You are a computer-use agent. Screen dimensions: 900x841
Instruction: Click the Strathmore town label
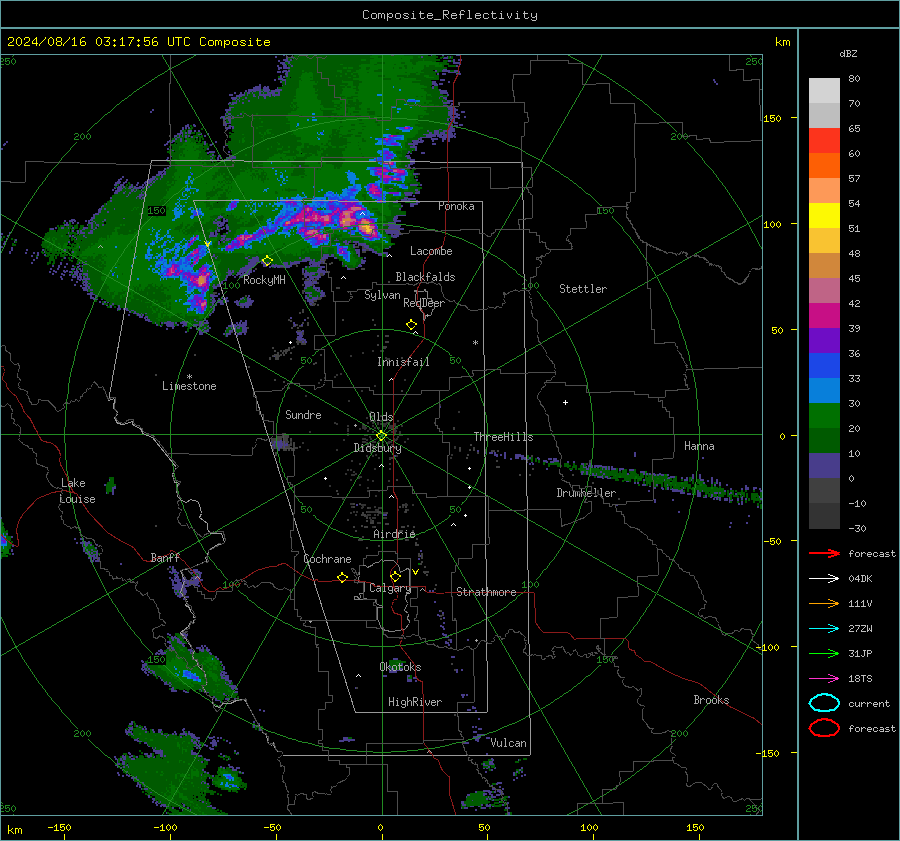coord(486,592)
